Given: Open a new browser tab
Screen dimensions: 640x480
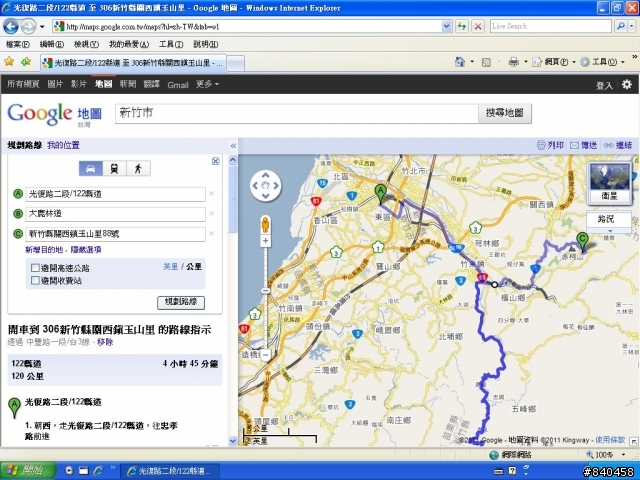Looking at the screenshot, I should click(x=236, y=63).
